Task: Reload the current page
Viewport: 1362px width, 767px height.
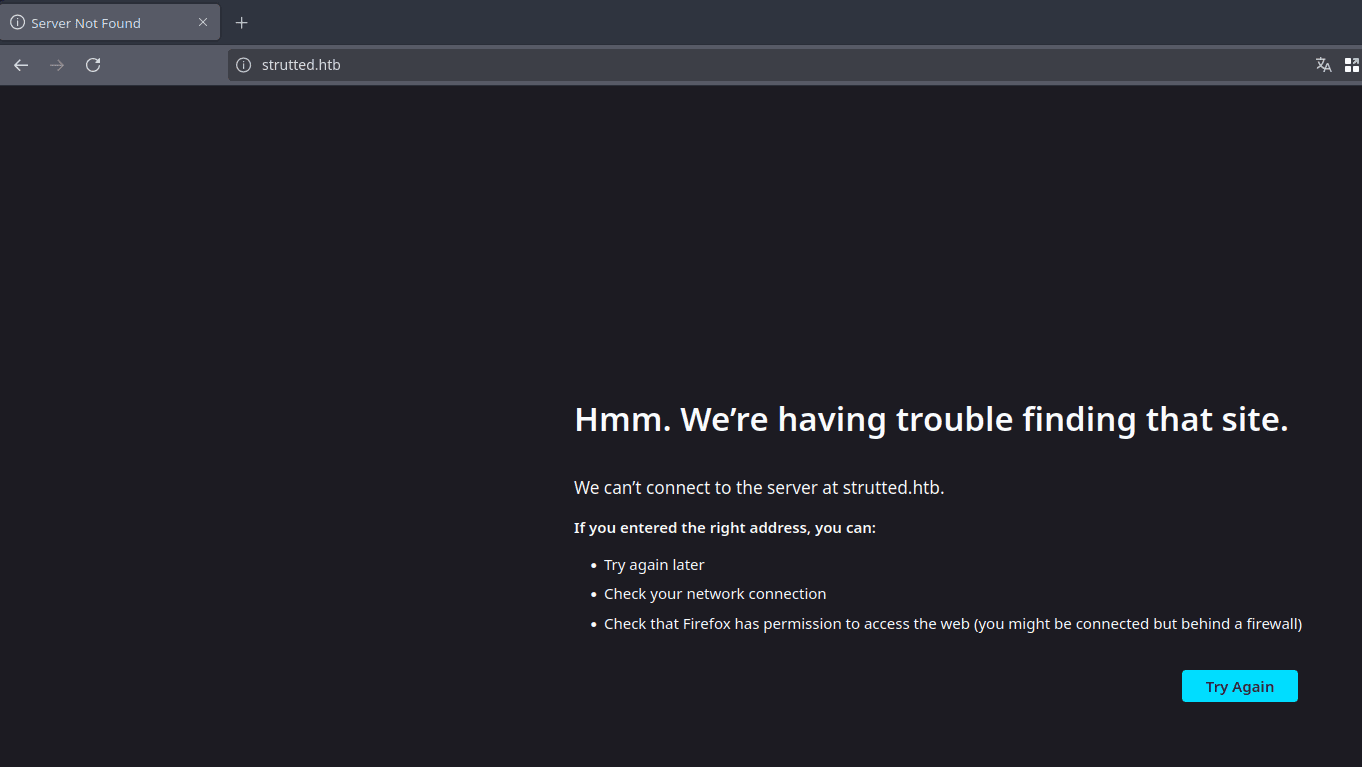Action: coord(93,65)
